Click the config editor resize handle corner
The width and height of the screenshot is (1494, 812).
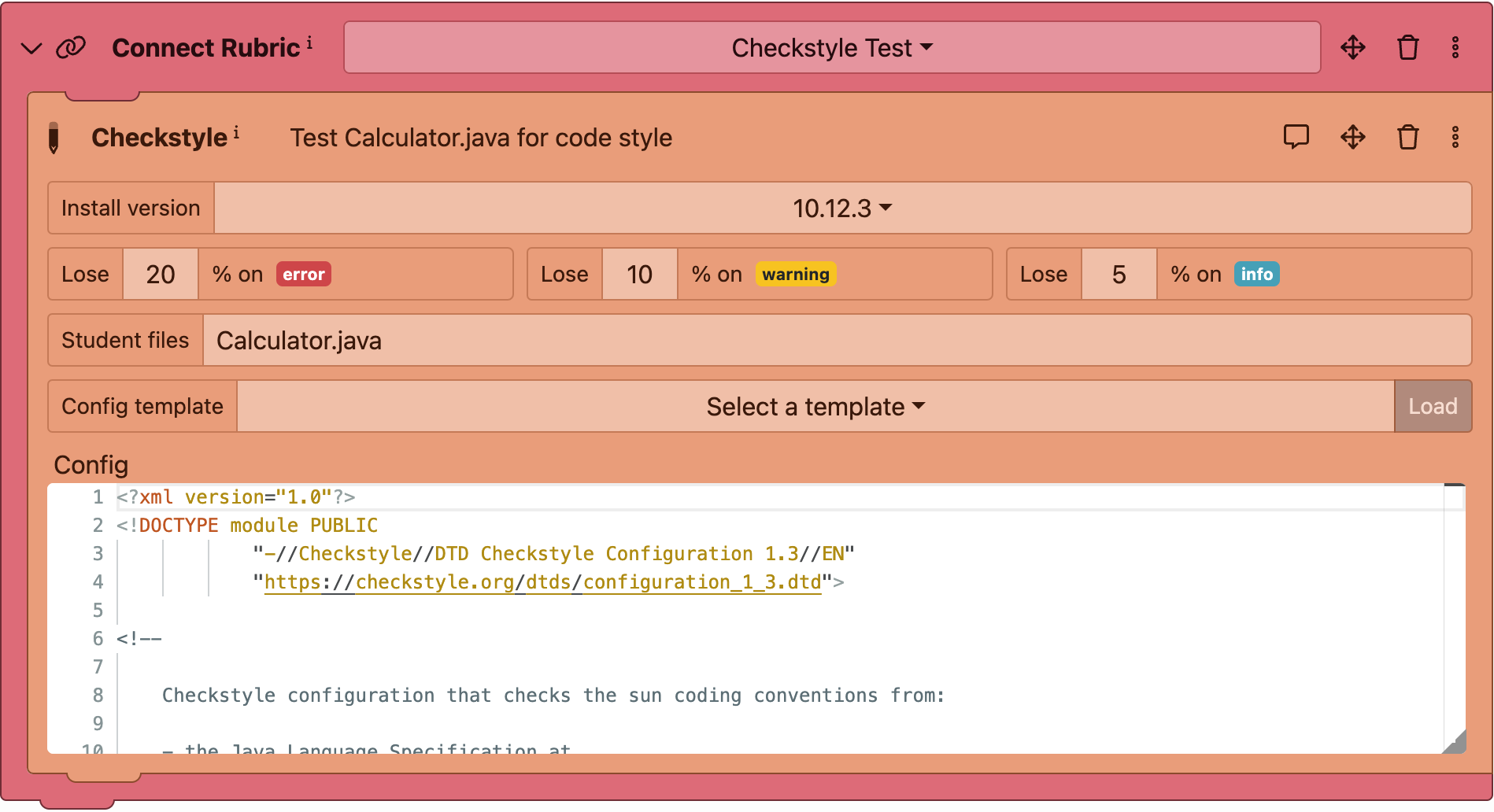(1455, 743)
